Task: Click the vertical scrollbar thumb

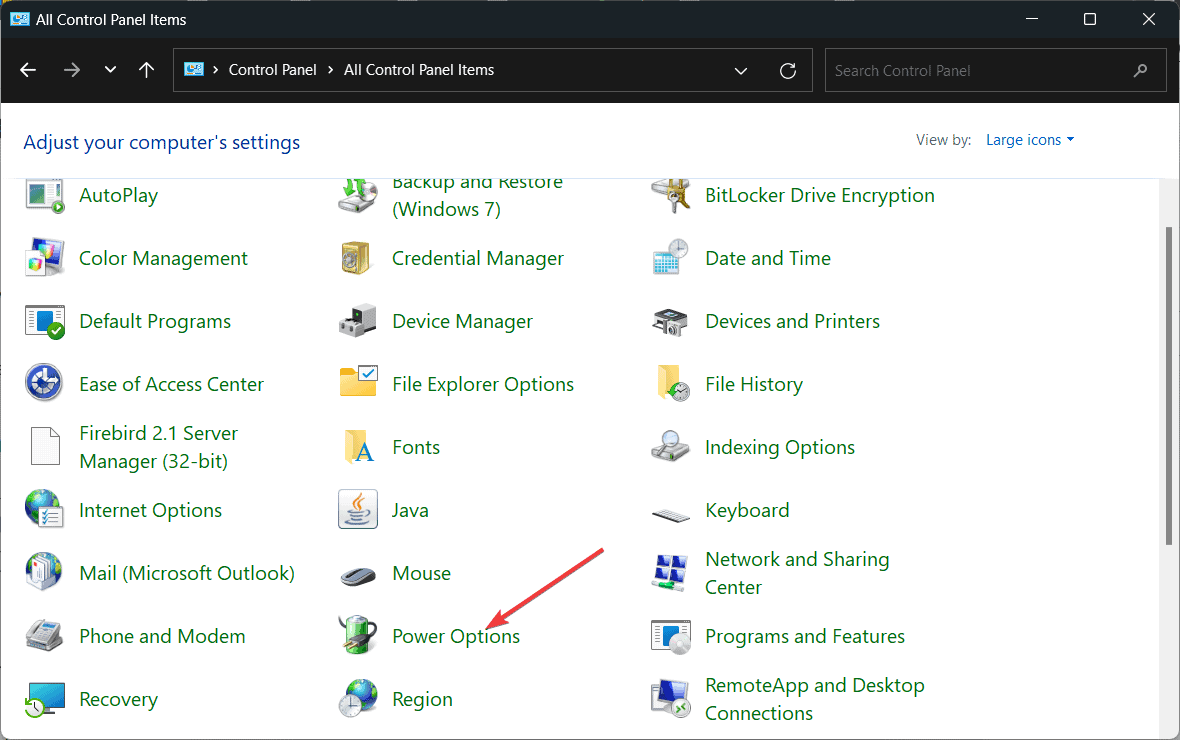Action: pos(1168,385)
